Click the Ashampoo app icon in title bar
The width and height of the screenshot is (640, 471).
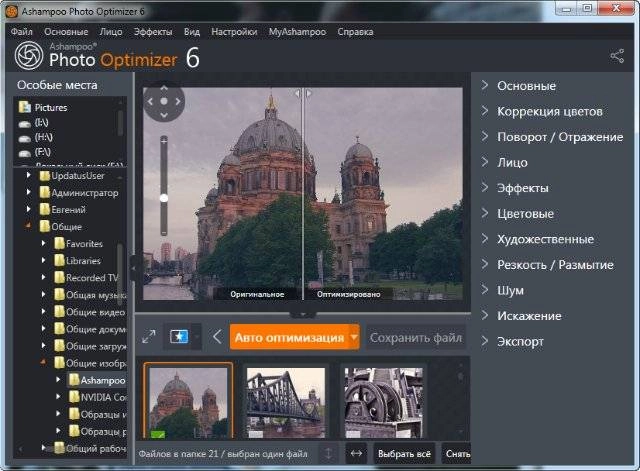pos(11,11)
